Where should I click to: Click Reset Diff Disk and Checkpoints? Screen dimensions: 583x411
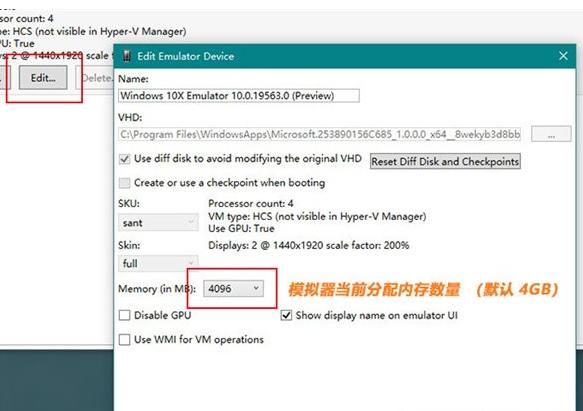(445, 162)
